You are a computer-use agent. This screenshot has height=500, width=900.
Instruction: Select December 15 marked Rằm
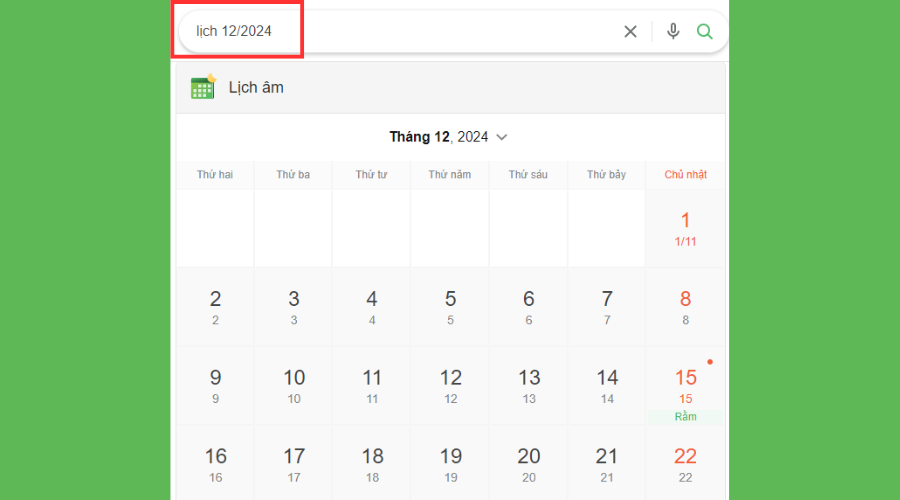(685, 386)
